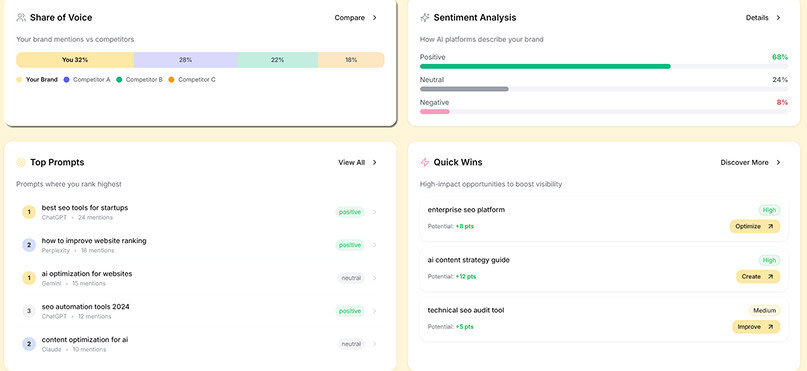Click rank badge for ai optimization for websites
807x371 pixels.
point(29,278)
